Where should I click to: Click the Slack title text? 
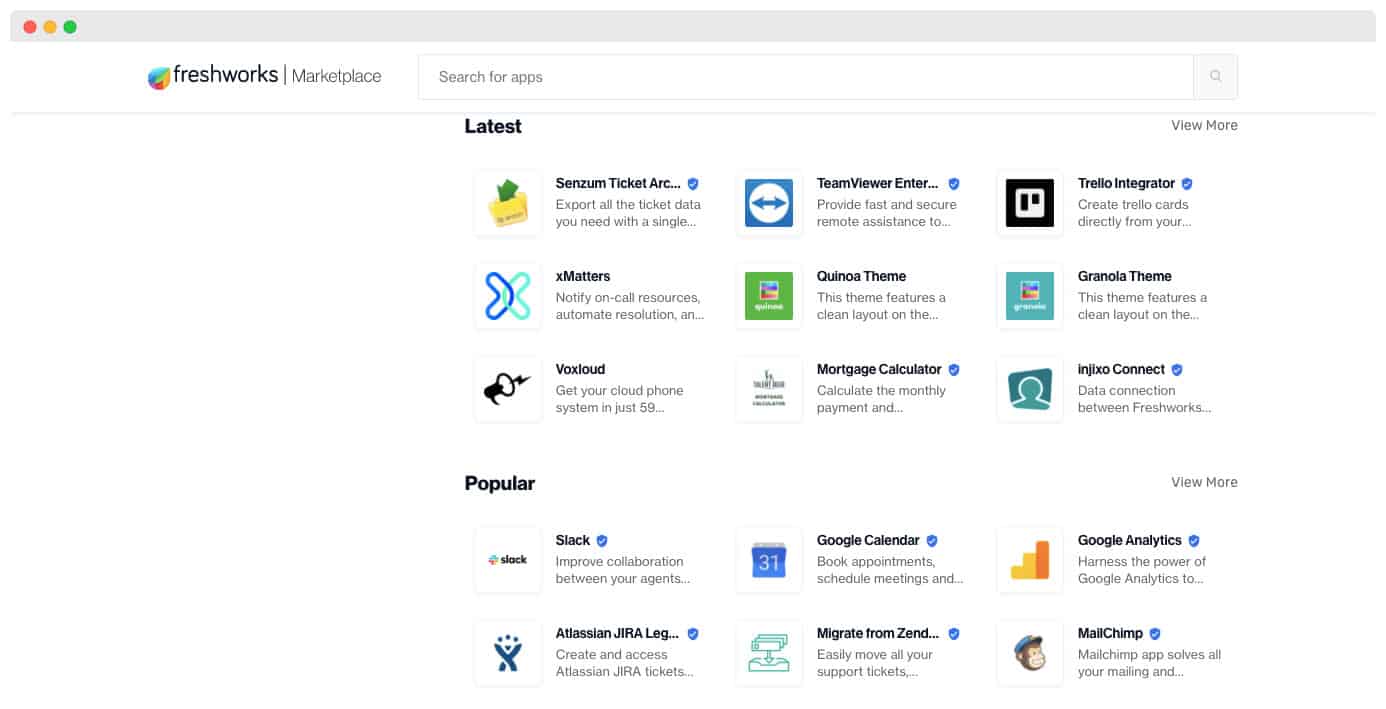[x=573, y=540]
